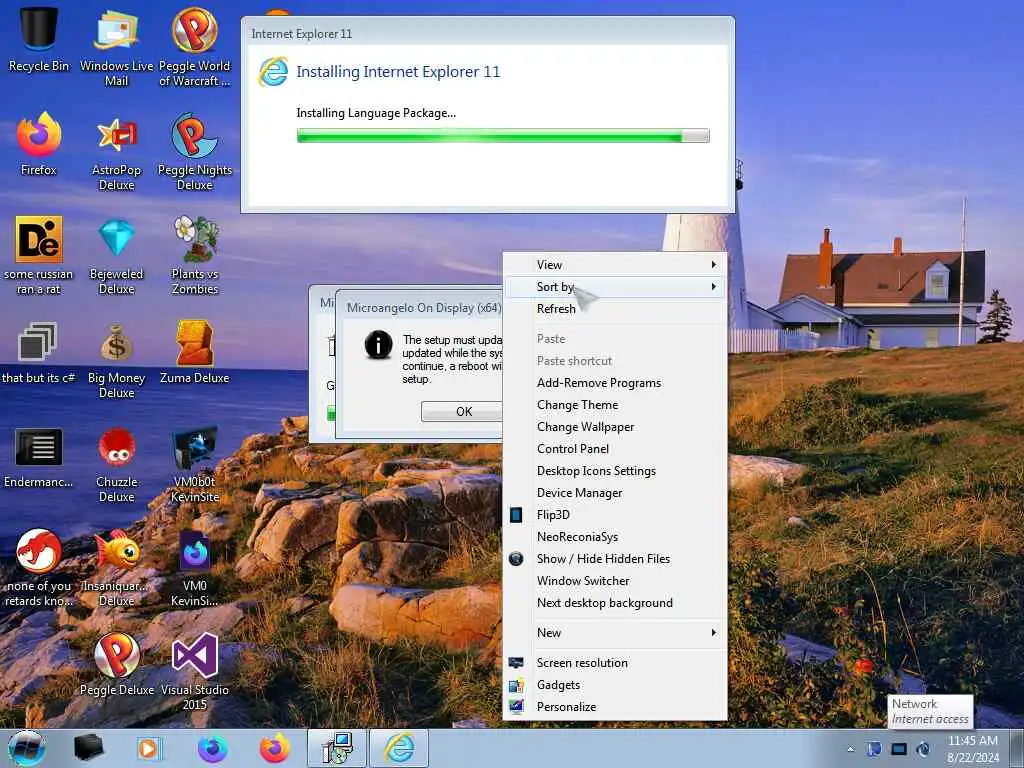Choose Flip3D menu entry

click(615, 515)
